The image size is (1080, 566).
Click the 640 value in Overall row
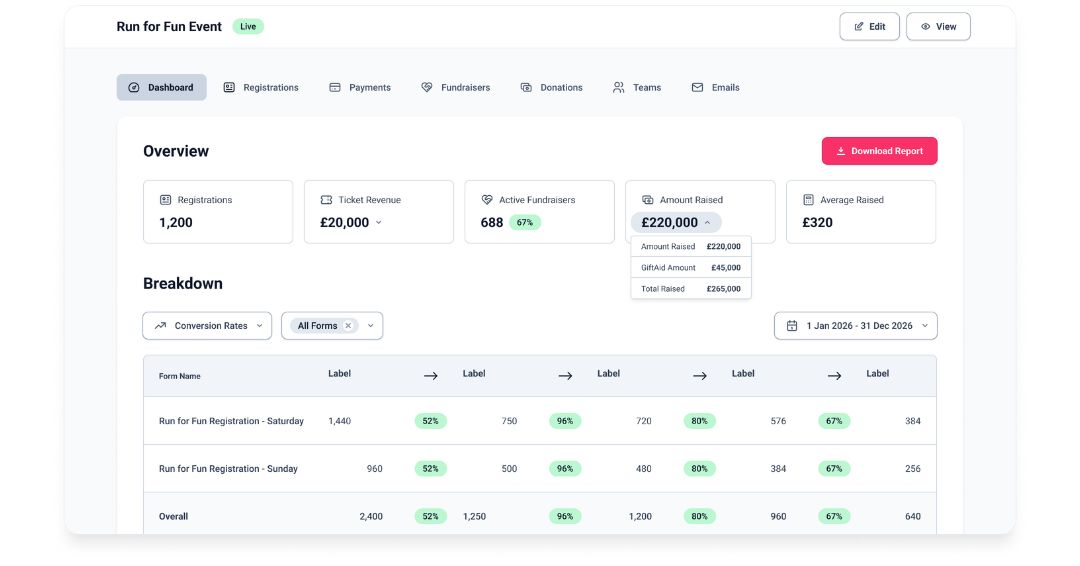point(913,516)
